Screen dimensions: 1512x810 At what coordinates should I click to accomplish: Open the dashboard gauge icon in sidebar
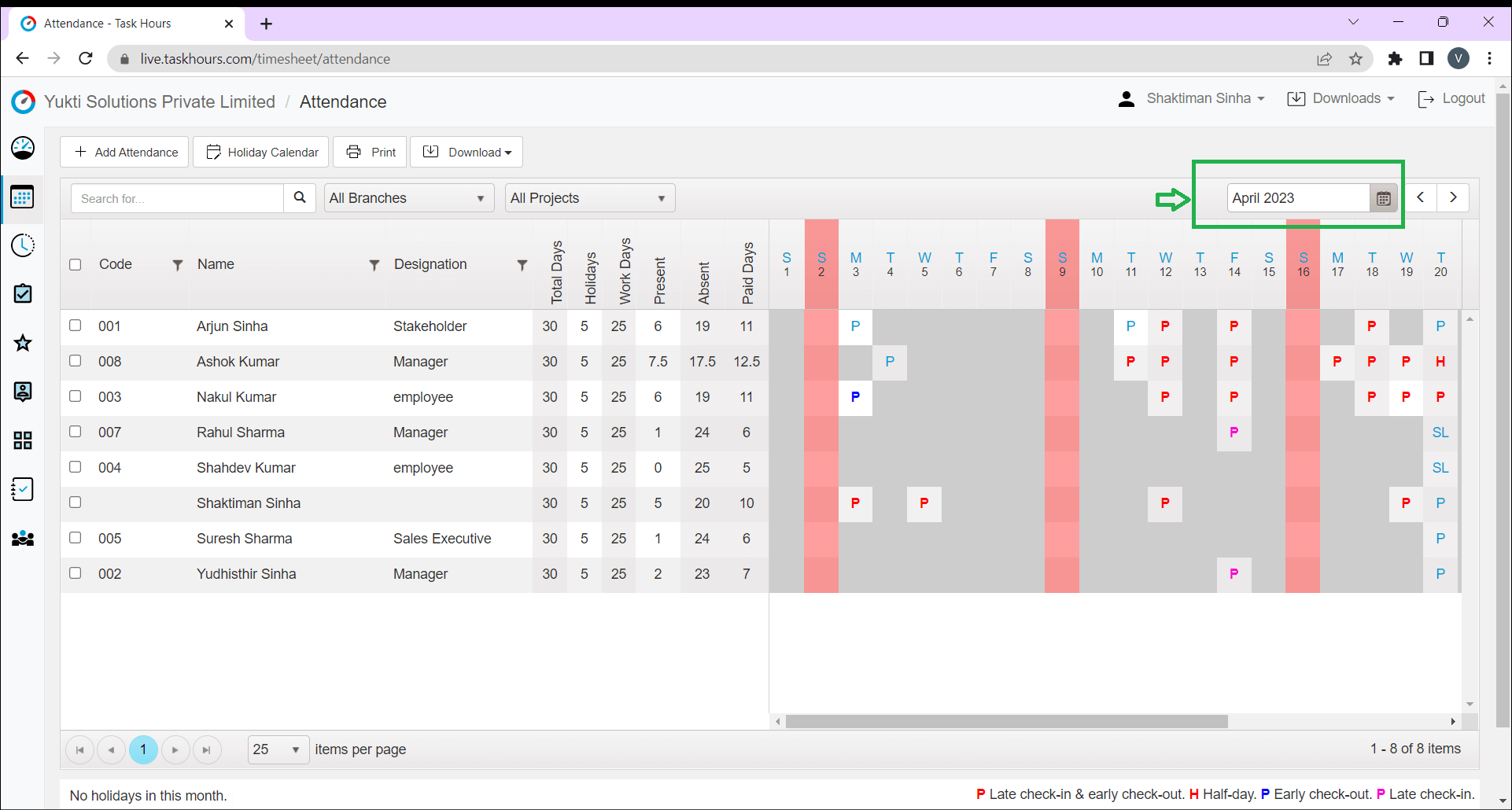(23, 148)
